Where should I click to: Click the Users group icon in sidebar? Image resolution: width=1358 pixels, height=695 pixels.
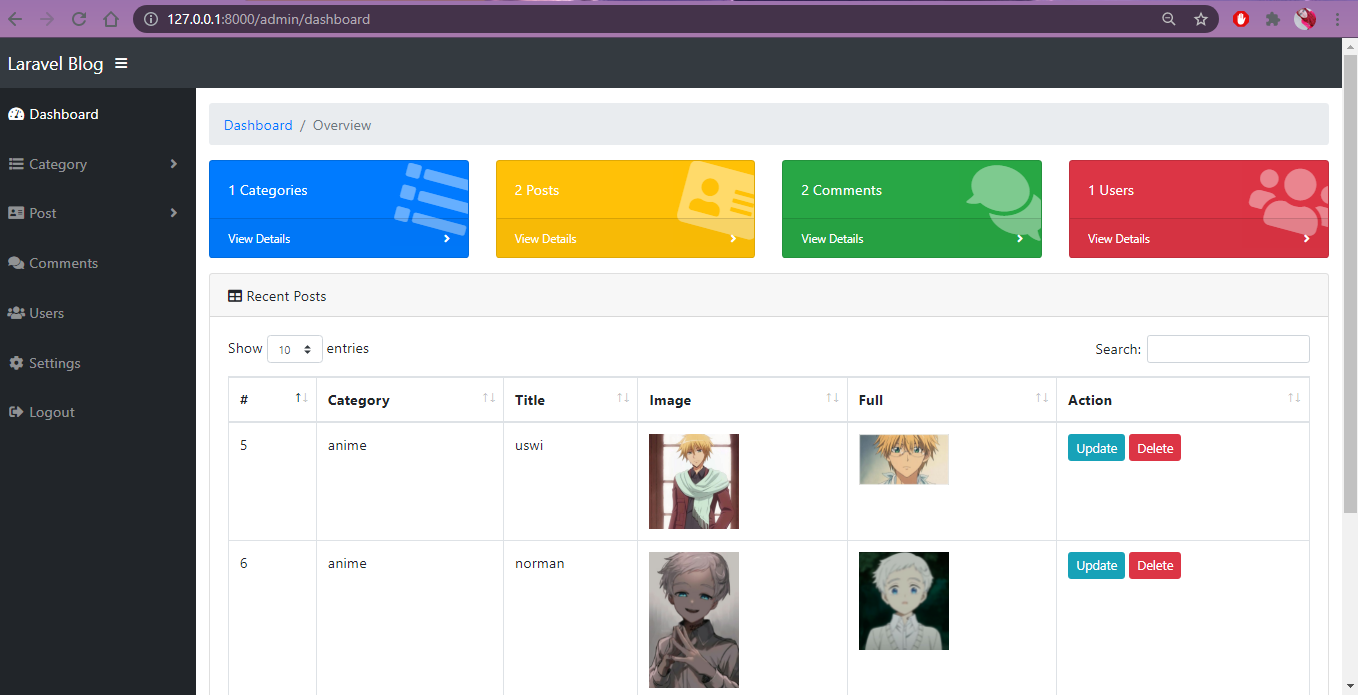[x=16, y=313]
